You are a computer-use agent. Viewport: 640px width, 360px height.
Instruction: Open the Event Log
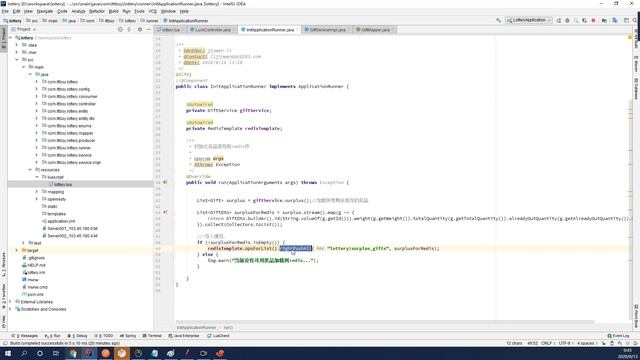tap(618, 336)
